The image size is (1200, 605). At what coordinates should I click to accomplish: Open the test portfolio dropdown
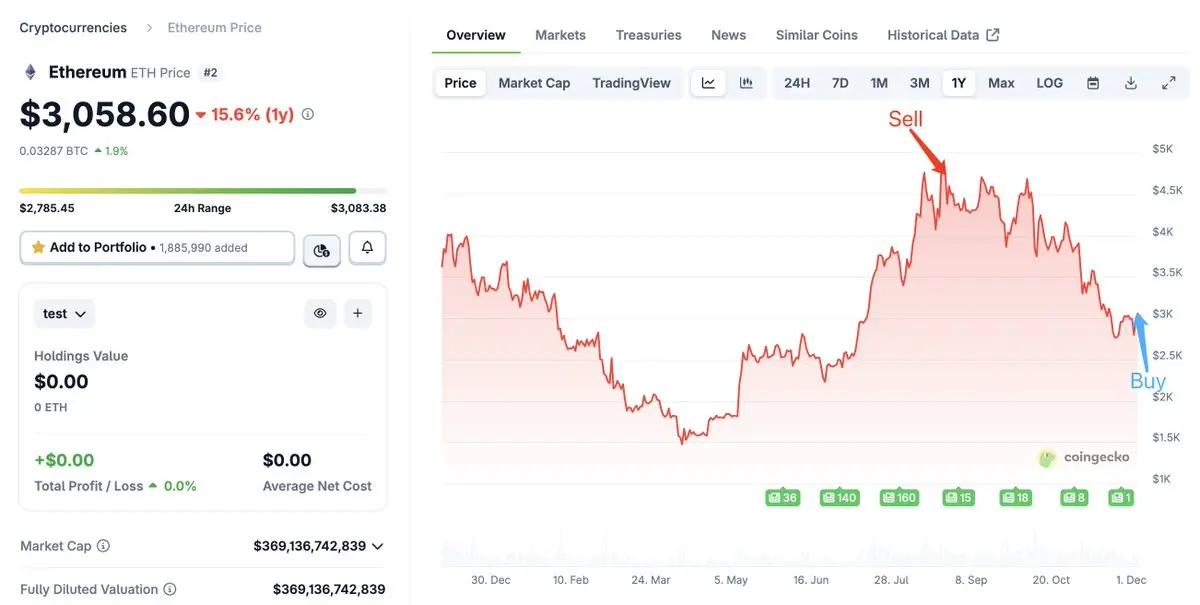click(64, 314)
